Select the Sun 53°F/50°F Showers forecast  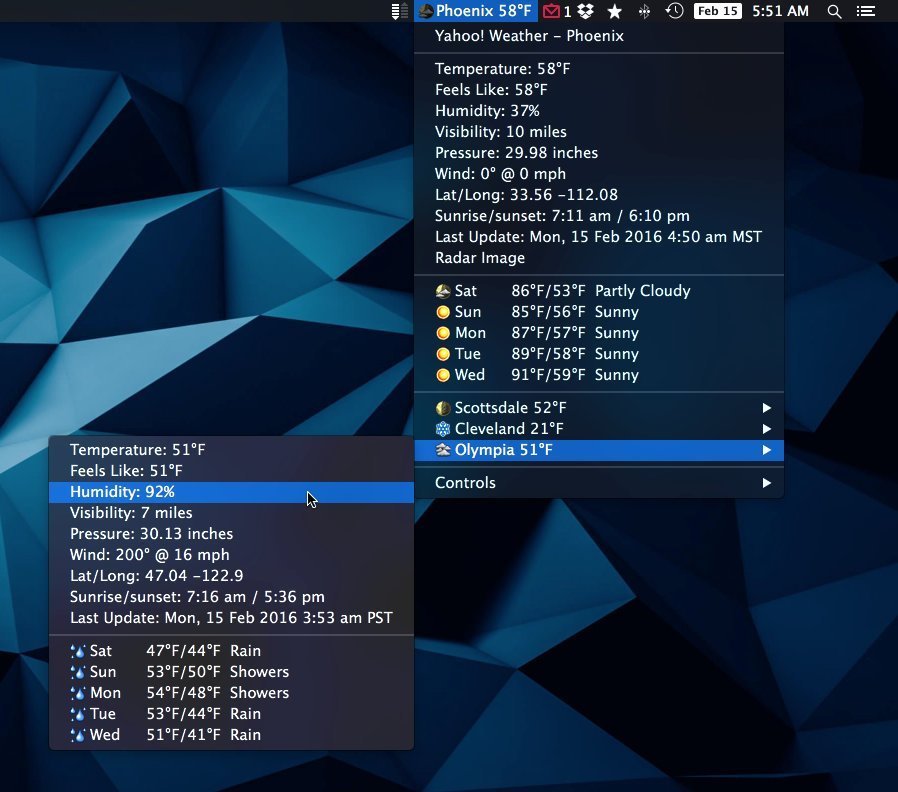pyautogui.click(x=231, y=672)
